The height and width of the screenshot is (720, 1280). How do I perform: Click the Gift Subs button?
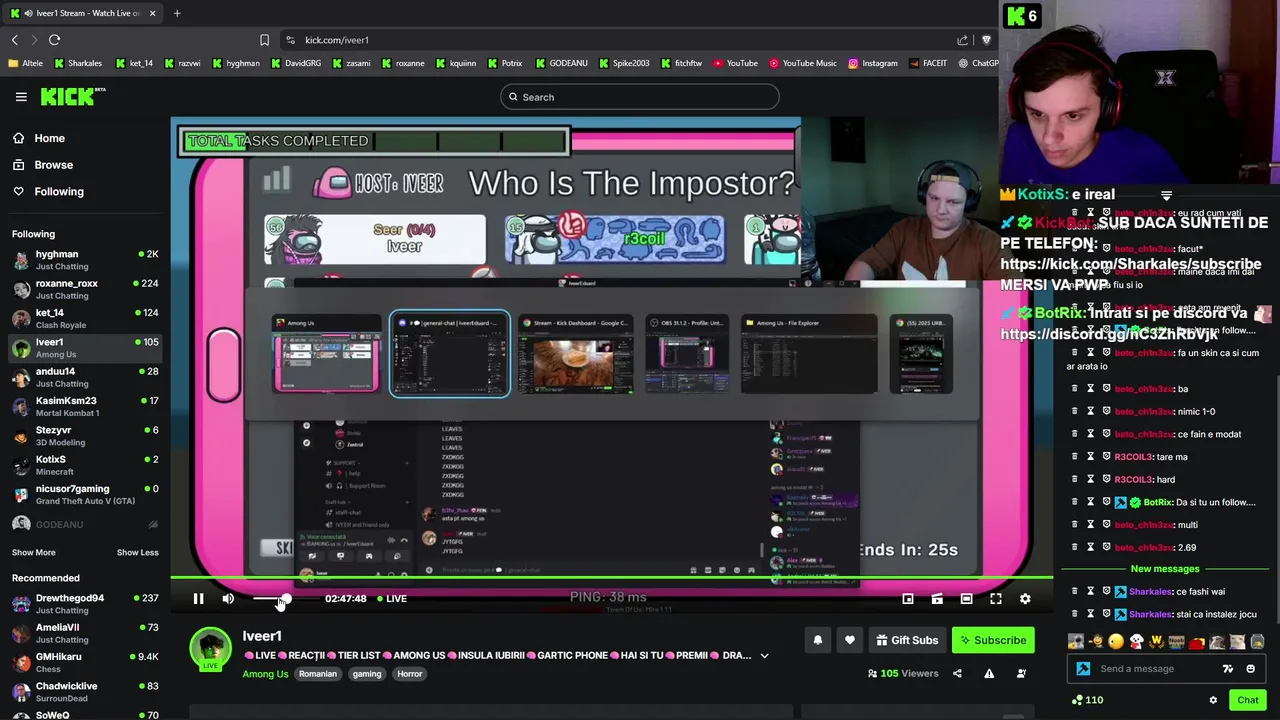(907, 640)
